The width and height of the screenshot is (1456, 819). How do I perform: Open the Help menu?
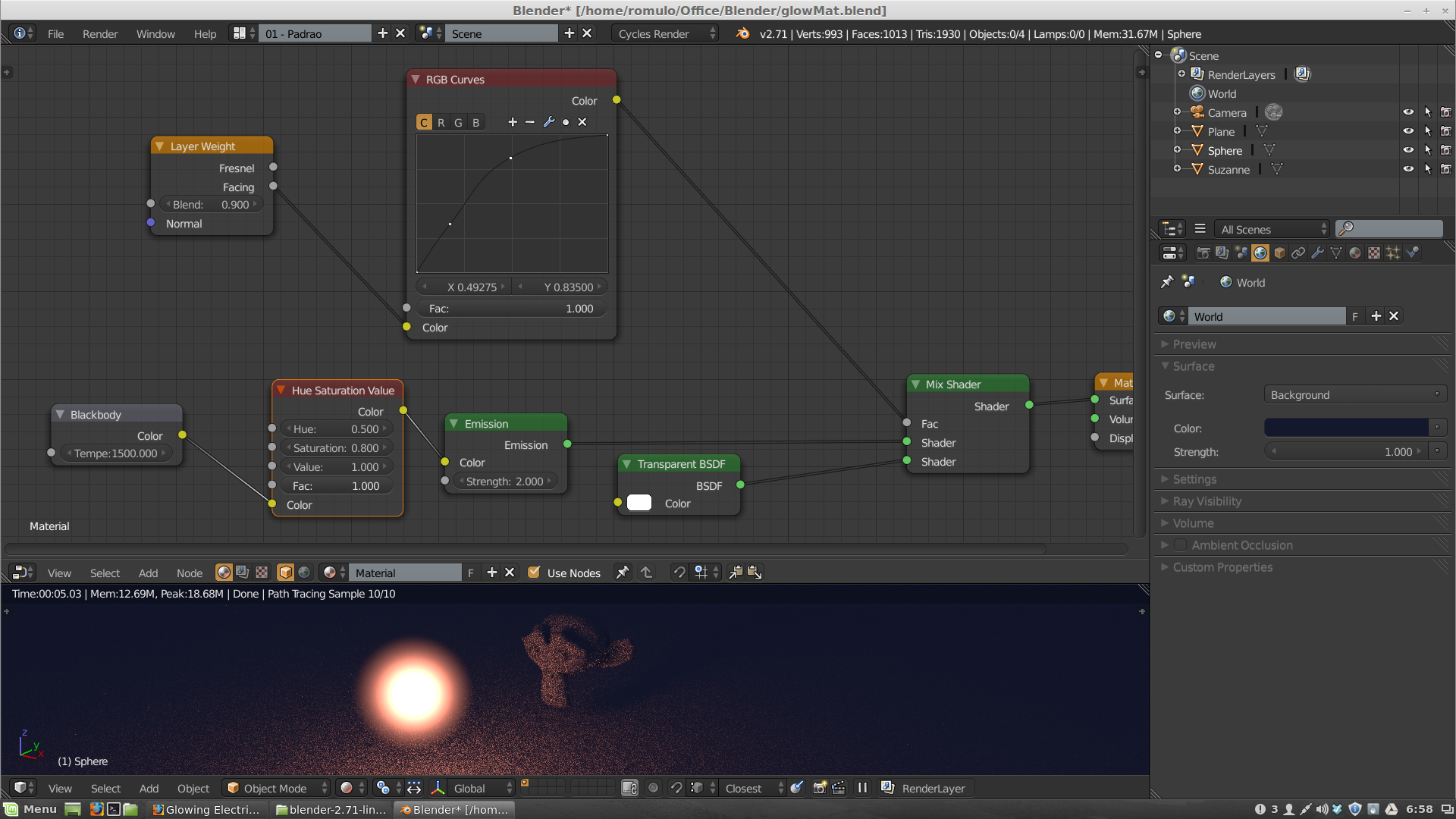tap(205, 33)
